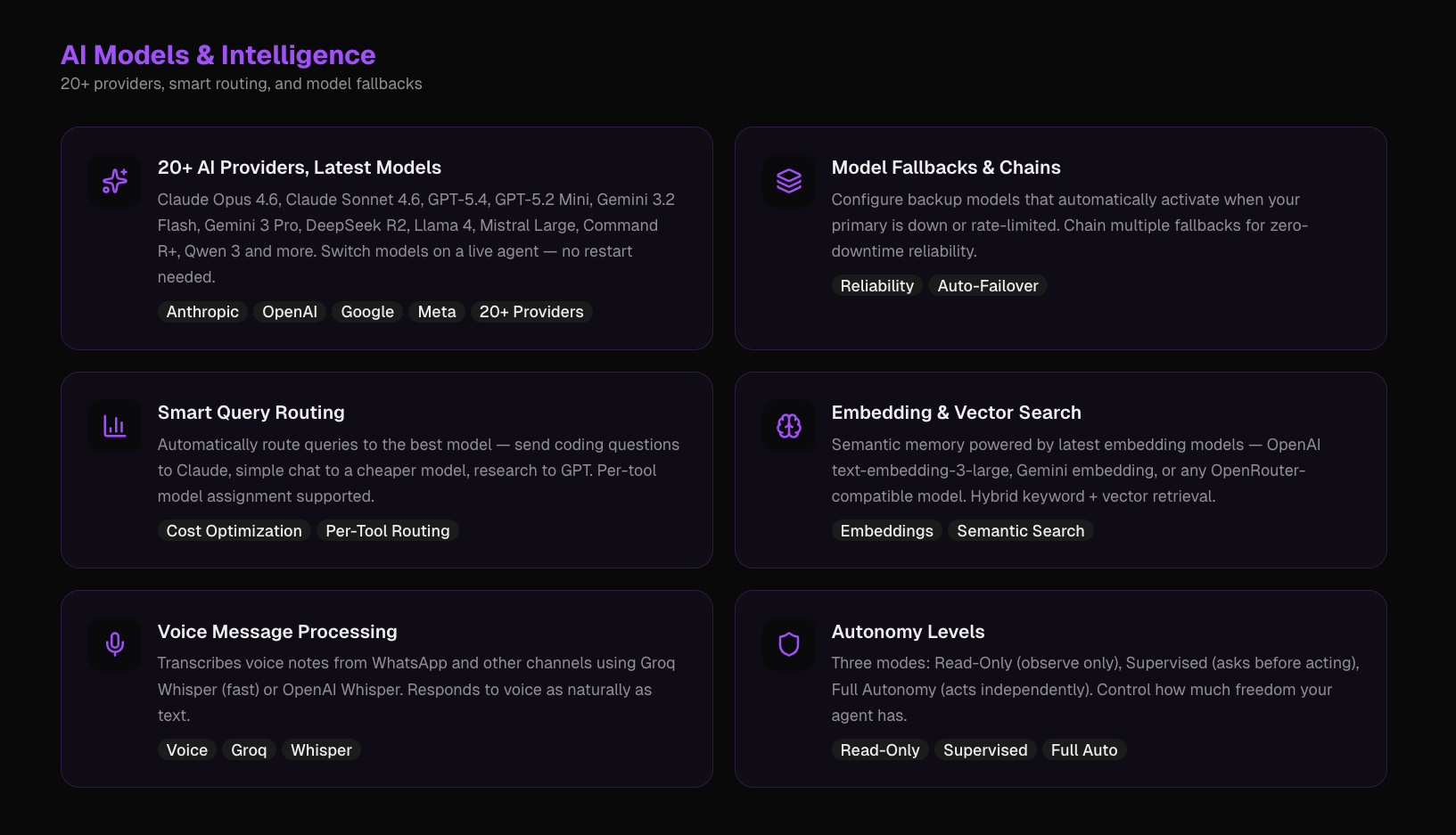Select the Supervised autonomy tag
The height and width of the screenshot is (835, 1456).
pyautogui.click(x=985, y=750)
